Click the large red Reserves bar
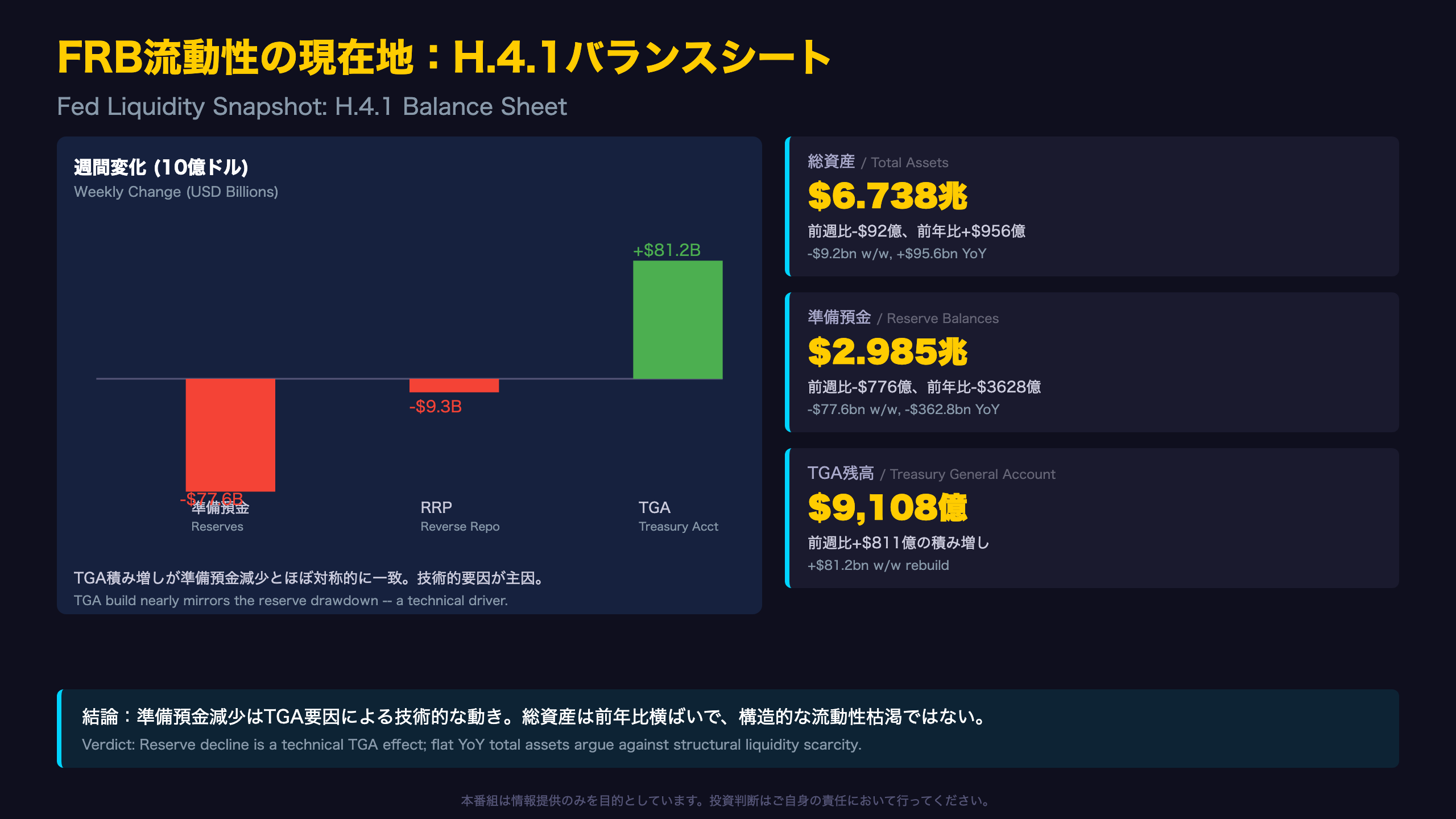The height and width of the screenshot is (819, 1456). pyautogui.click(x=230, y=435)
